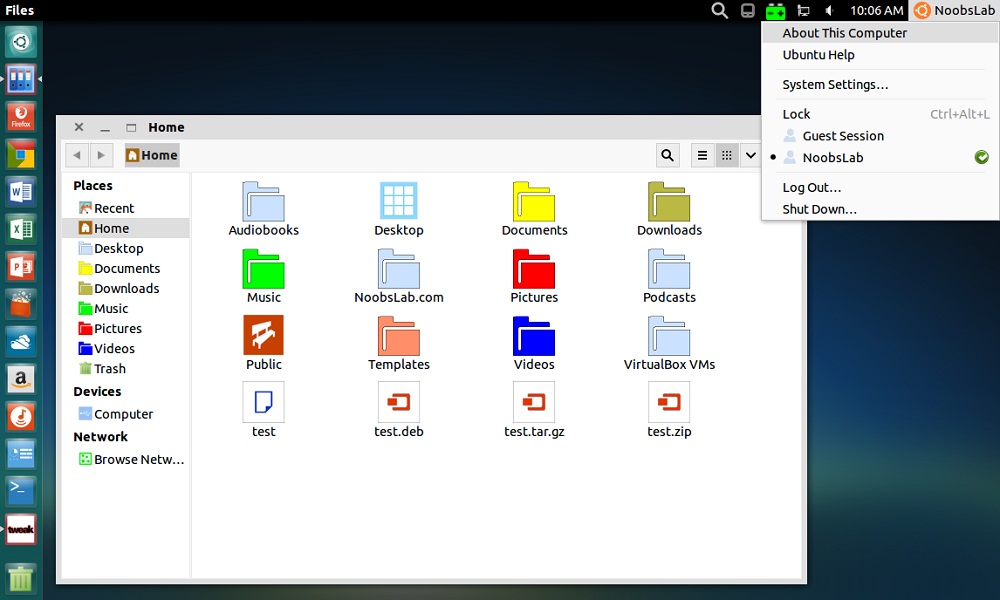The image size is (1000, 600).
Task: Select Home in Places sidebar
Action: [x=126, y=228]
